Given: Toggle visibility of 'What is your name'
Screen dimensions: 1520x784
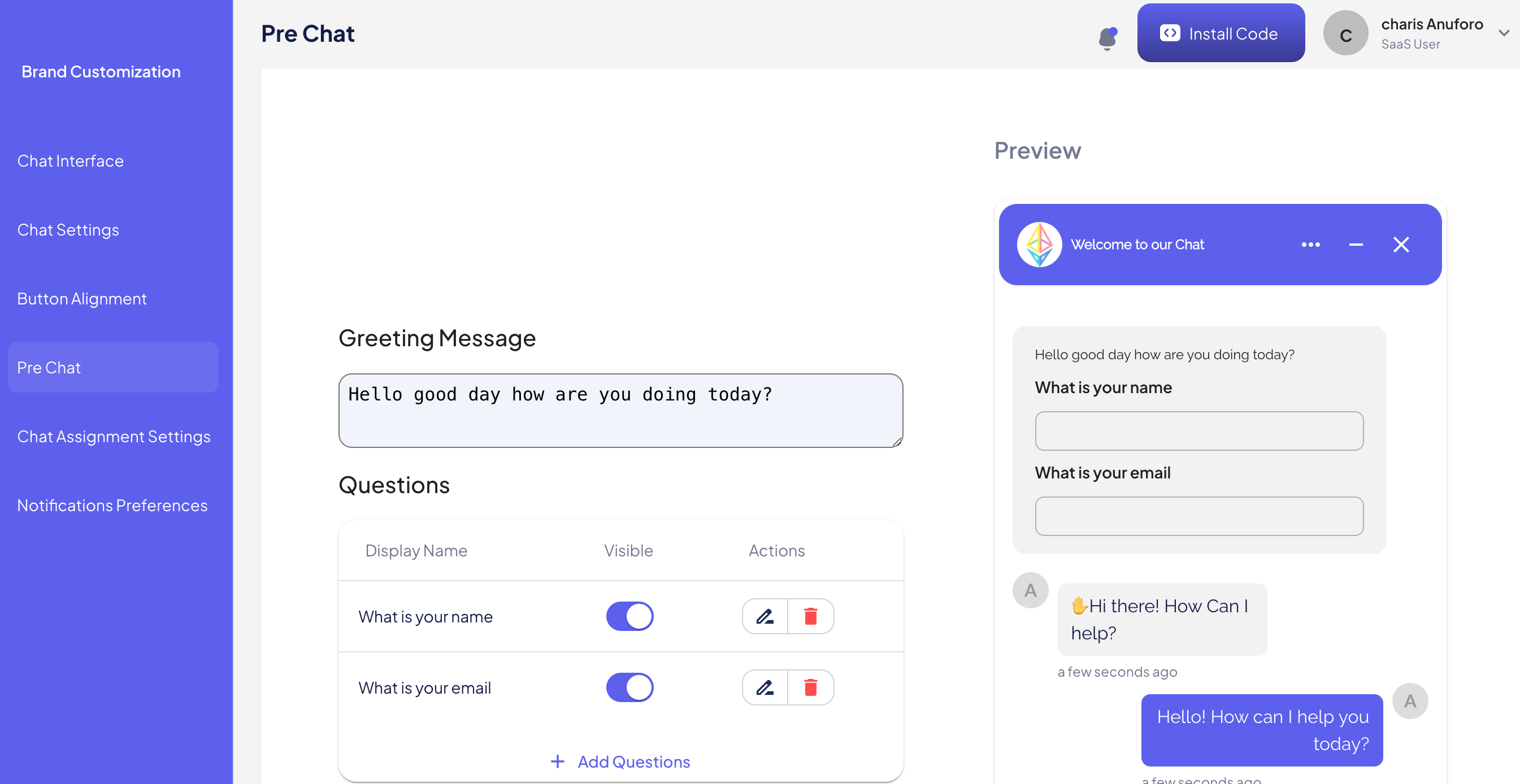Looking at the screenshot, I should [x=629, y=616].
